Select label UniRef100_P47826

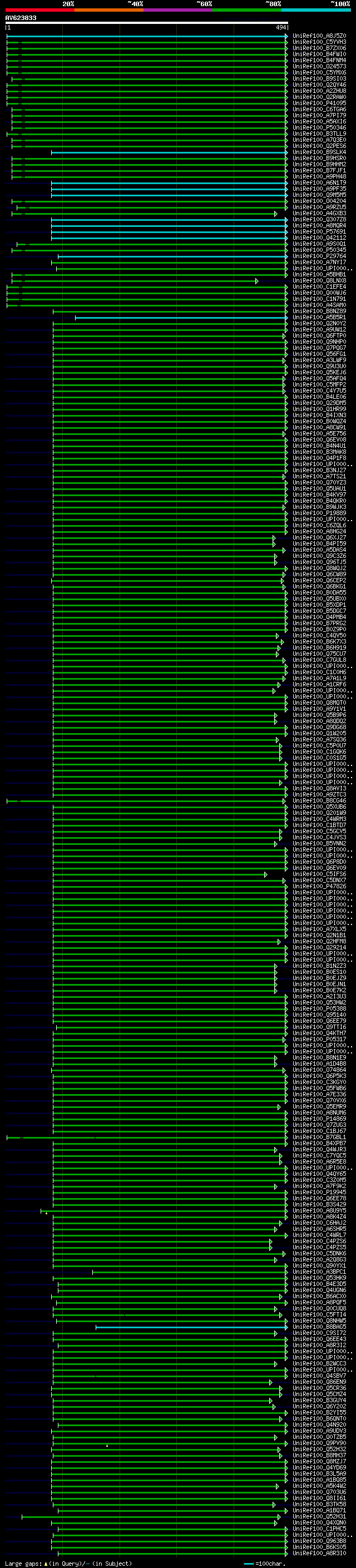coord(319,886)
